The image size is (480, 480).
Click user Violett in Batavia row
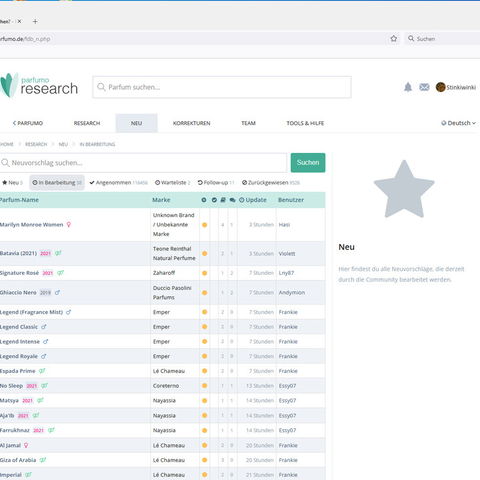(x=287, y=254)
